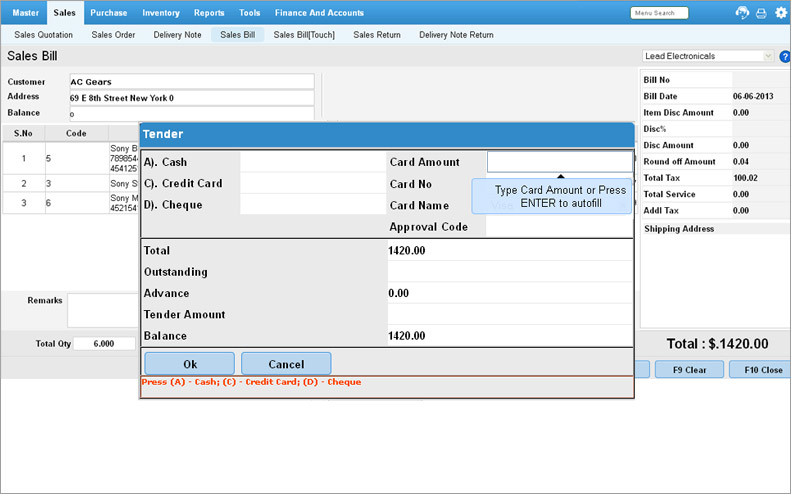Click the Outstanding value field

point(510,272)
